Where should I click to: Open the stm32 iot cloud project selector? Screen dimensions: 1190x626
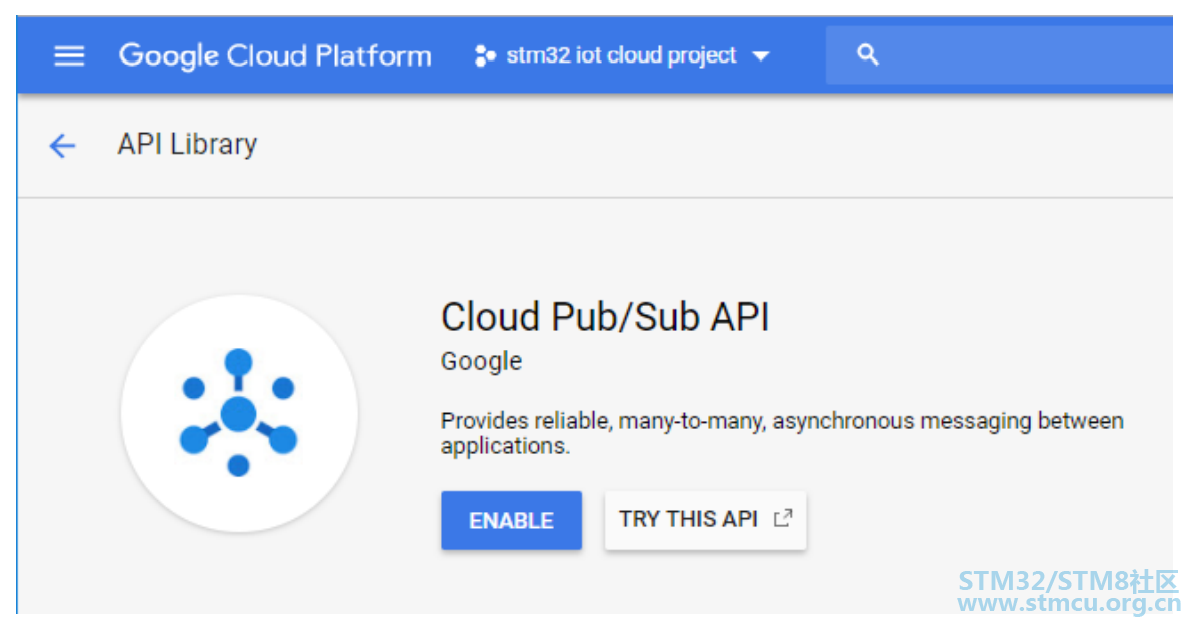(622, 55)
